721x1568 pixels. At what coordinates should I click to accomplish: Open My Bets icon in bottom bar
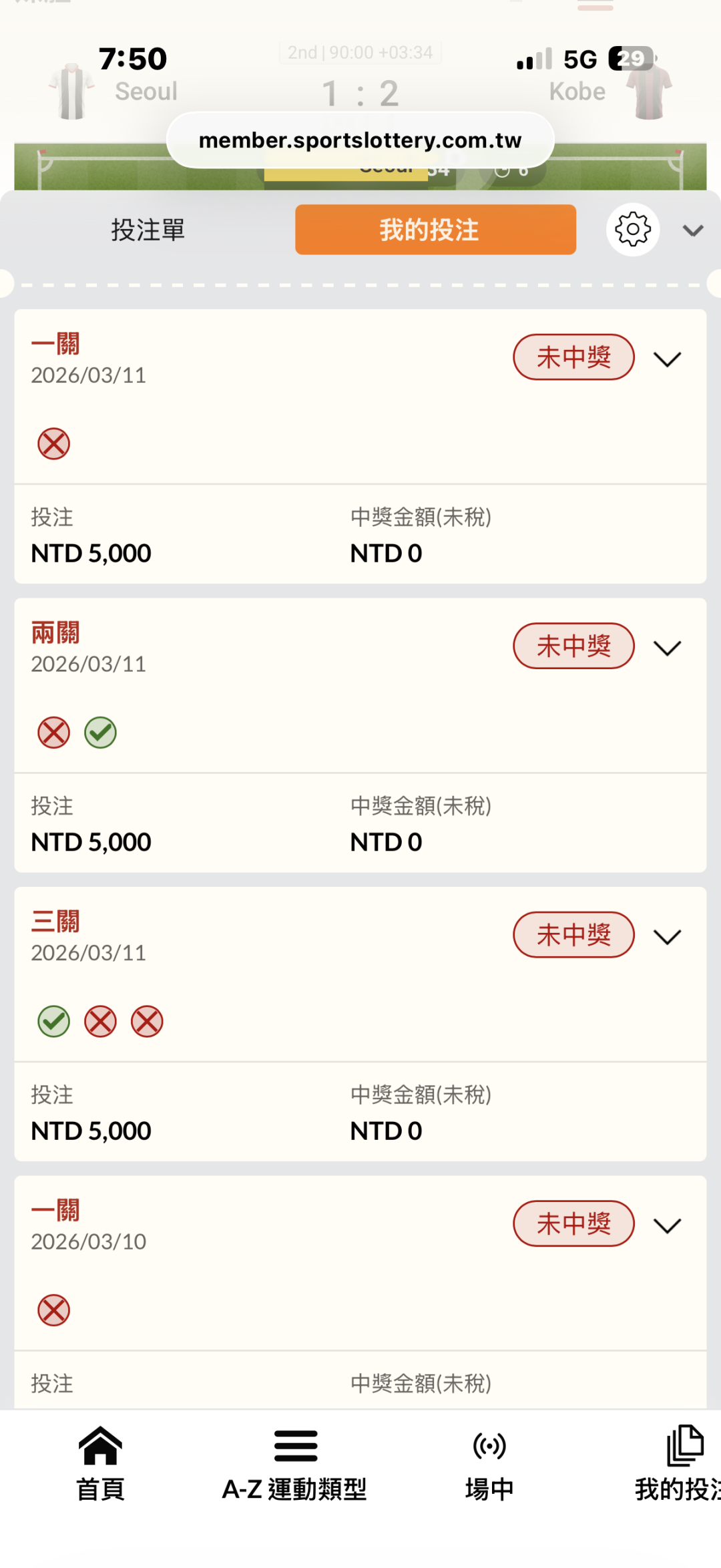[684, 1446]
